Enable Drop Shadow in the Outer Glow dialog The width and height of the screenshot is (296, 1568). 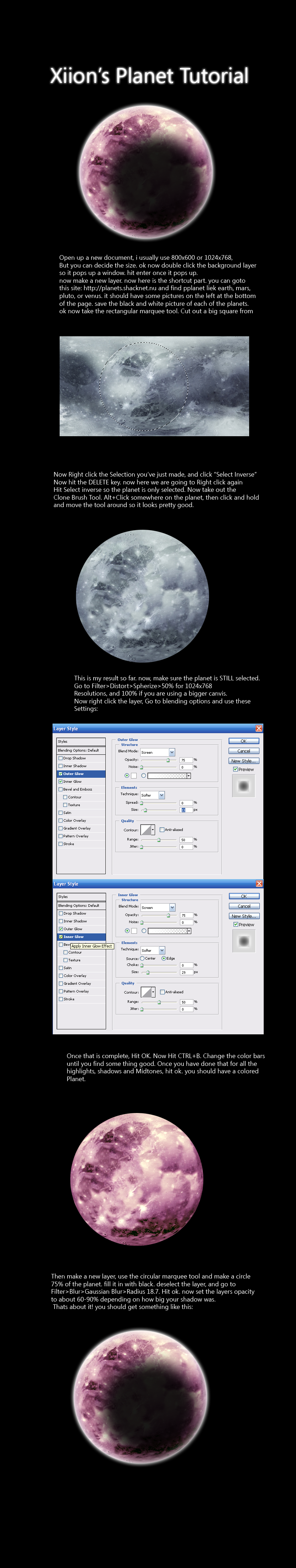(x=60, y=758)
